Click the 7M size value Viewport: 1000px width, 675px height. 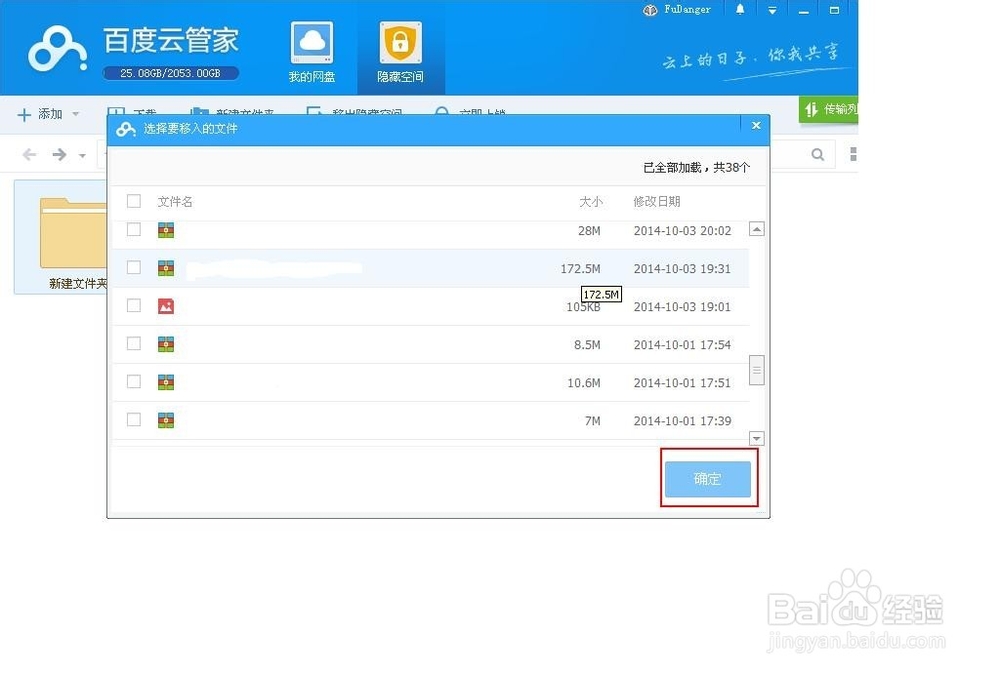592,421
